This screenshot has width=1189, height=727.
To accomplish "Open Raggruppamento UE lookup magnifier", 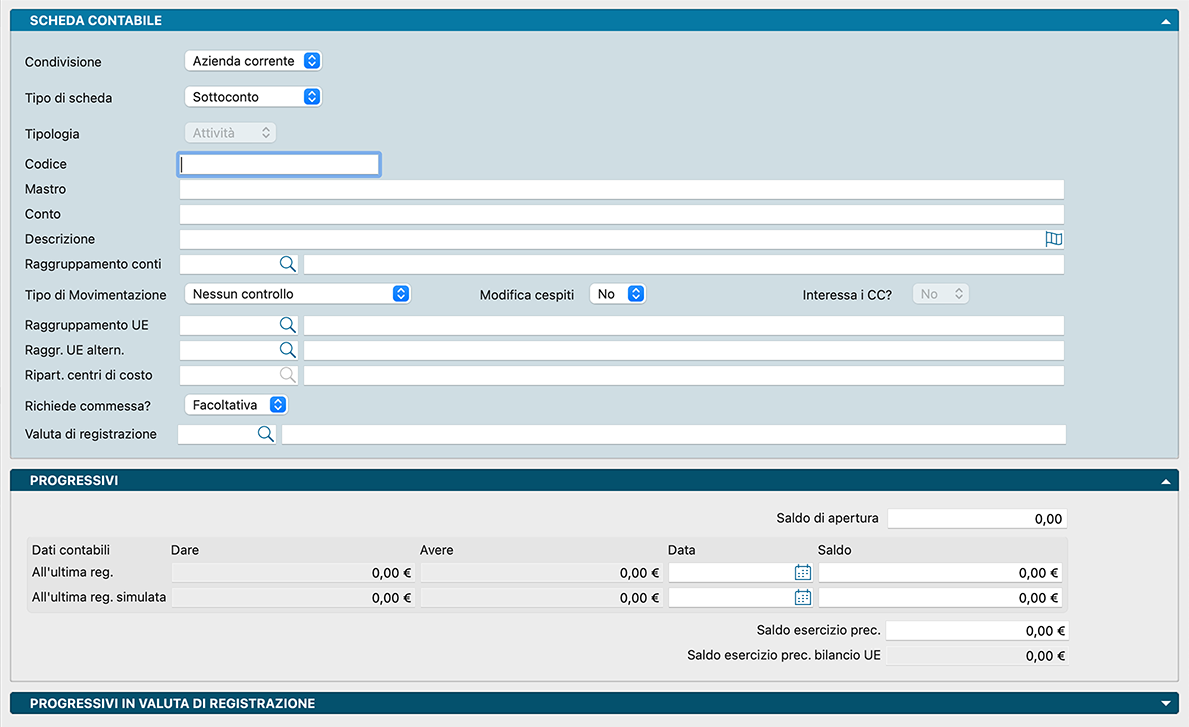I will click(287, 325).
